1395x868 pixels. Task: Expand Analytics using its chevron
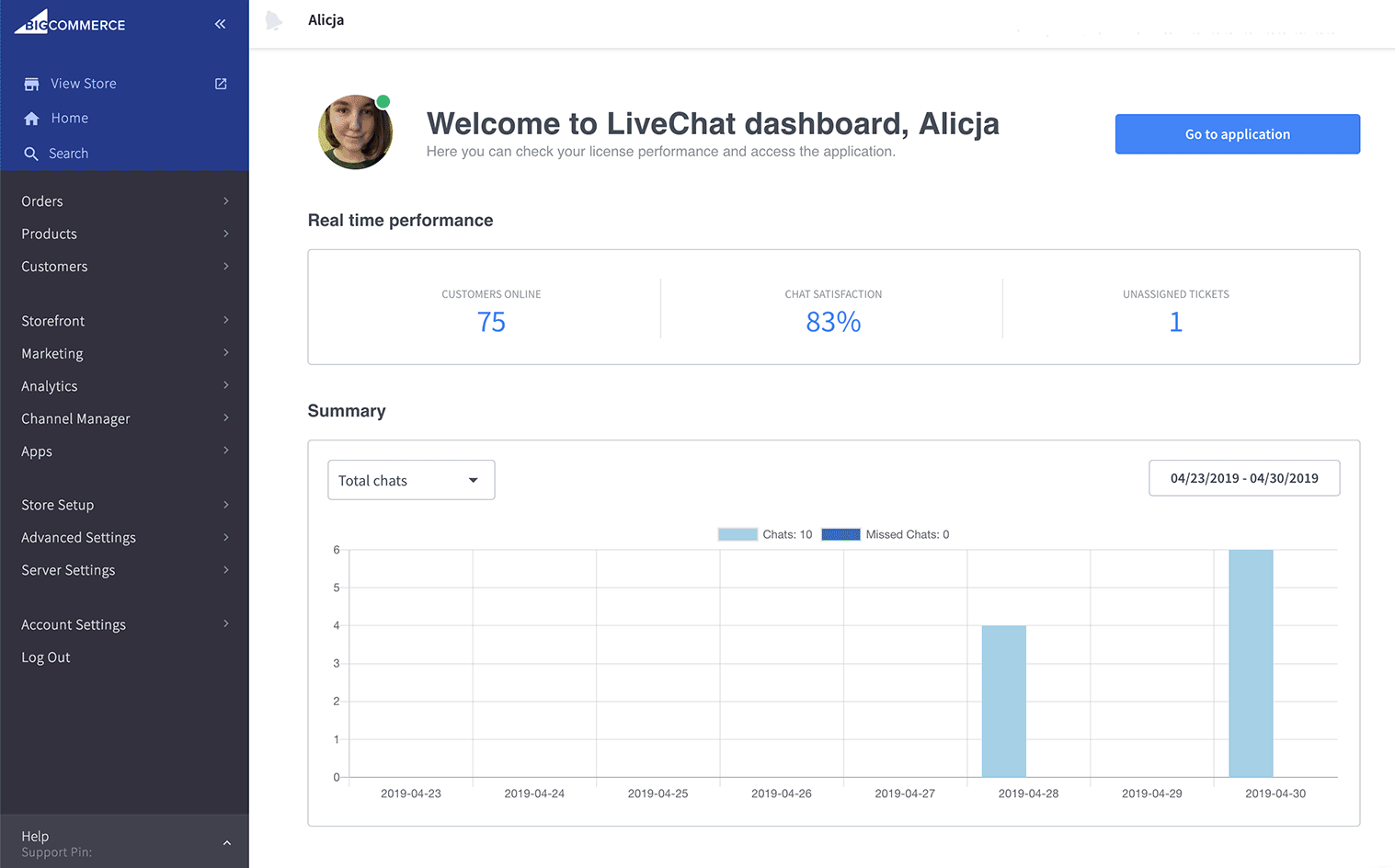pyautogui.click(x=226, y=385)
